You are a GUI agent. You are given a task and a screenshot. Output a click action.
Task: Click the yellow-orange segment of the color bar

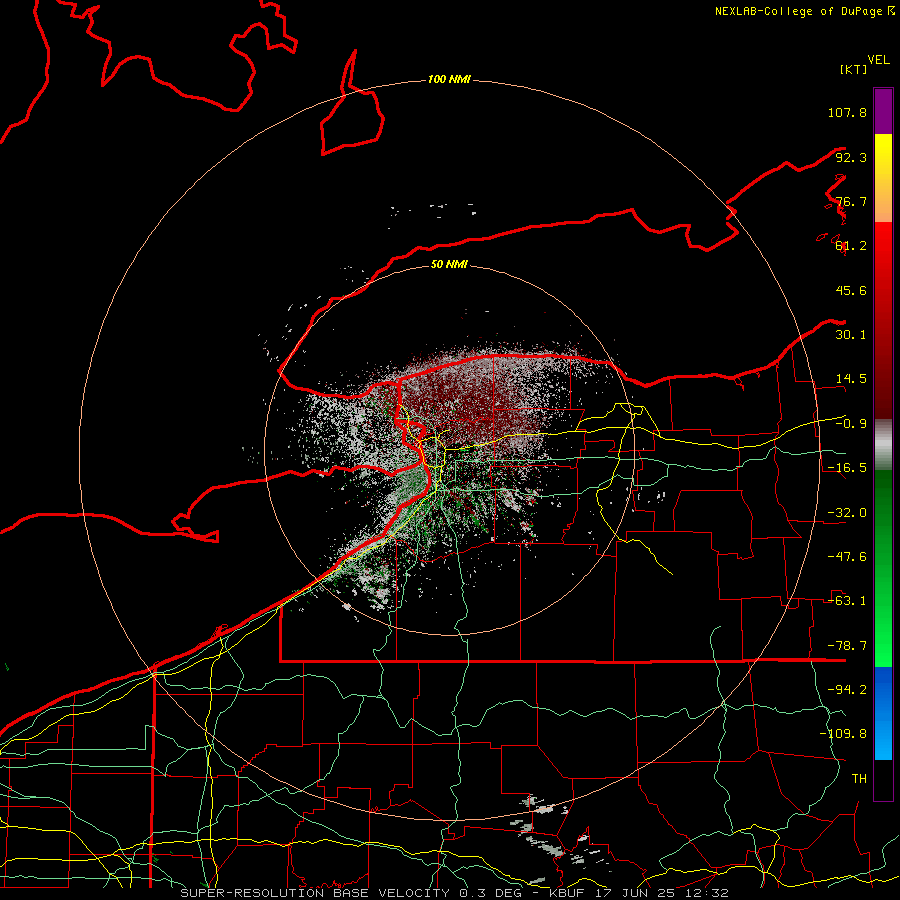883,178
